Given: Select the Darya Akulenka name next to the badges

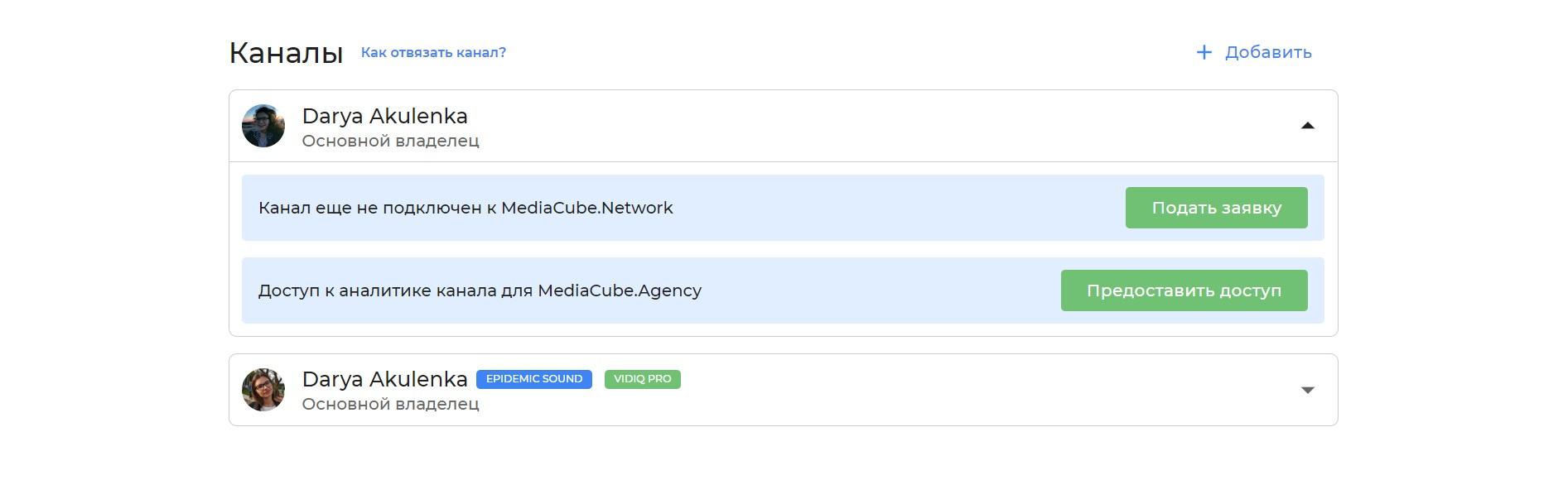Looking at the screenshot, I should (x=384, y=379).
